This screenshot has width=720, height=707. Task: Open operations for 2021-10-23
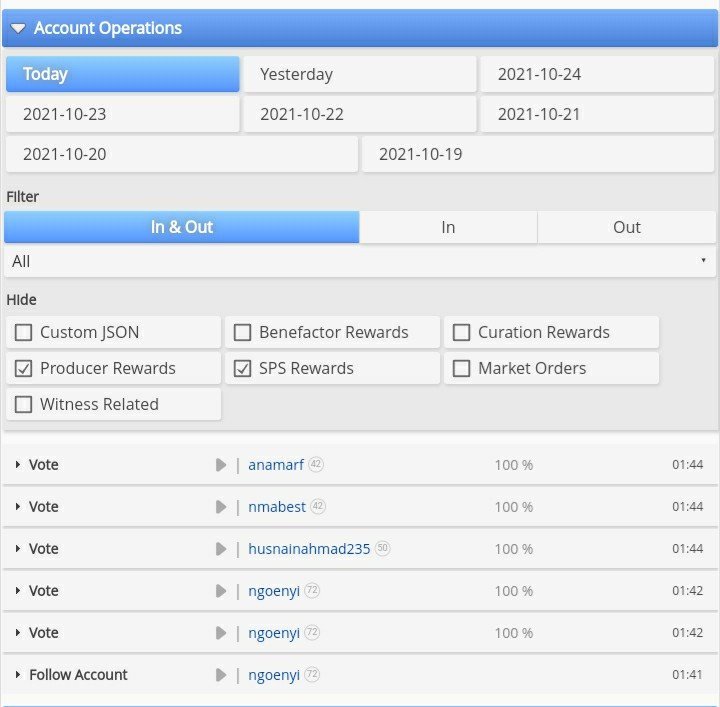(x=123, y=114)
